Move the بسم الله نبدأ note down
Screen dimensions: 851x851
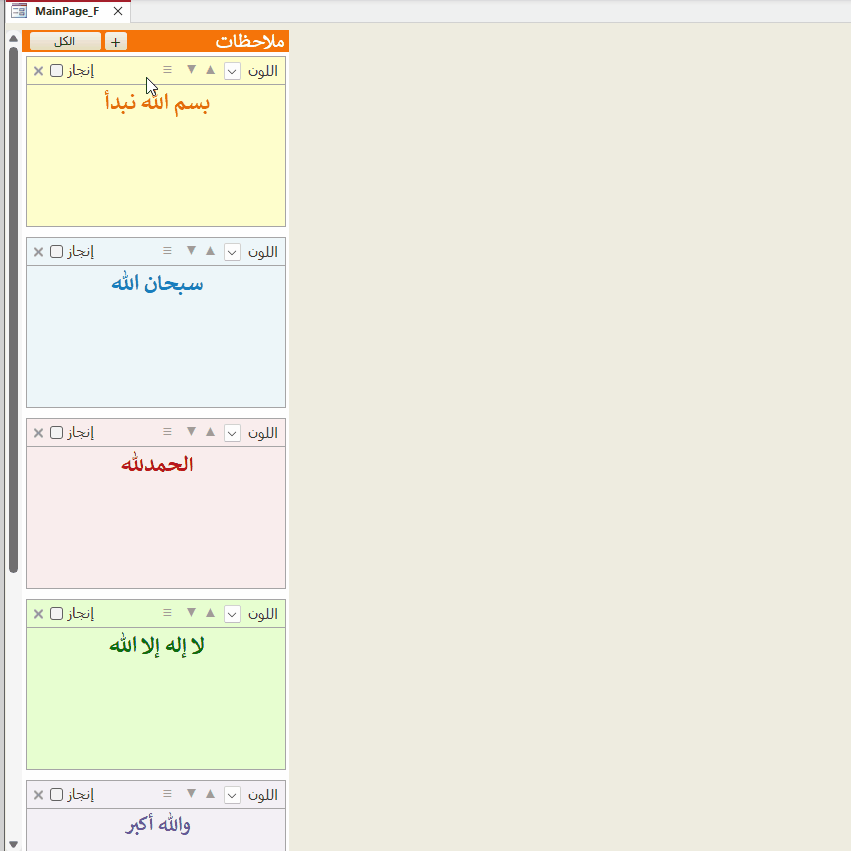coord(191,70)
